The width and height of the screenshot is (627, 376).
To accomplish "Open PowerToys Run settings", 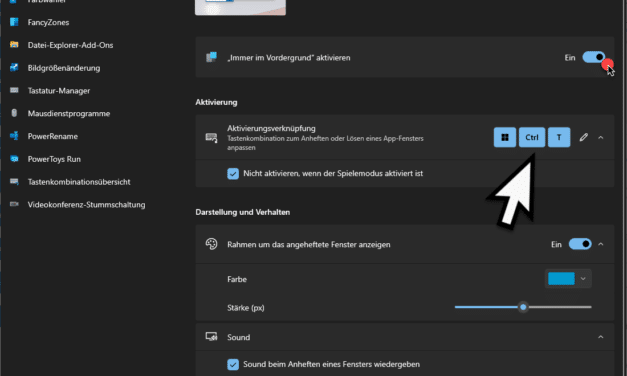I will (x=54, y=159).
